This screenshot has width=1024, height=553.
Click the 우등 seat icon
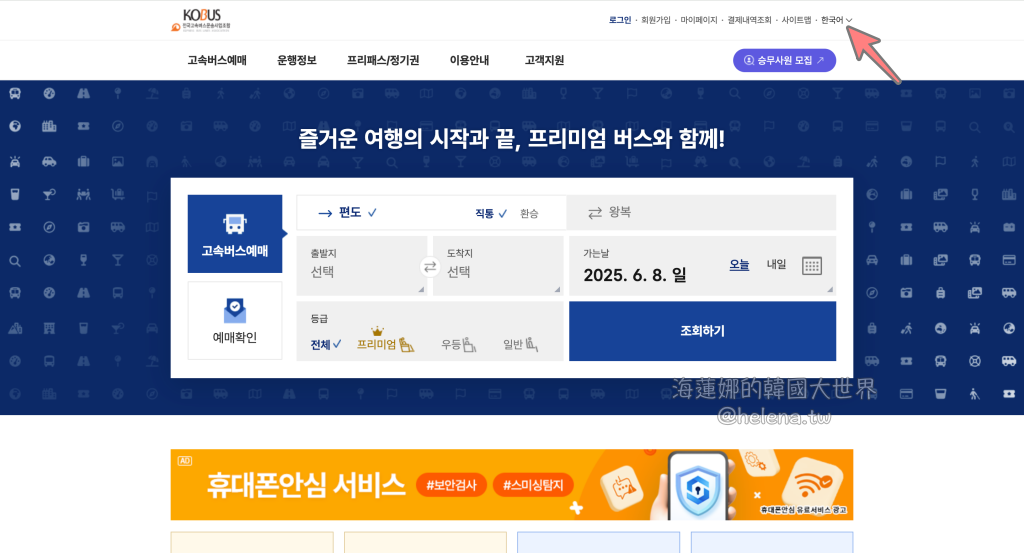(470, 345)
